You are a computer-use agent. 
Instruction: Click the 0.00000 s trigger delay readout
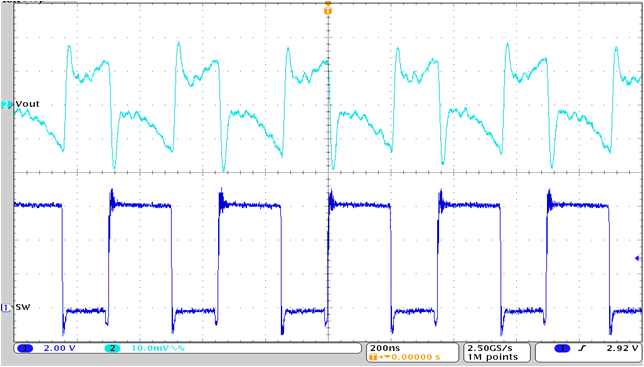pyautogui.click(x=415, y=357)
